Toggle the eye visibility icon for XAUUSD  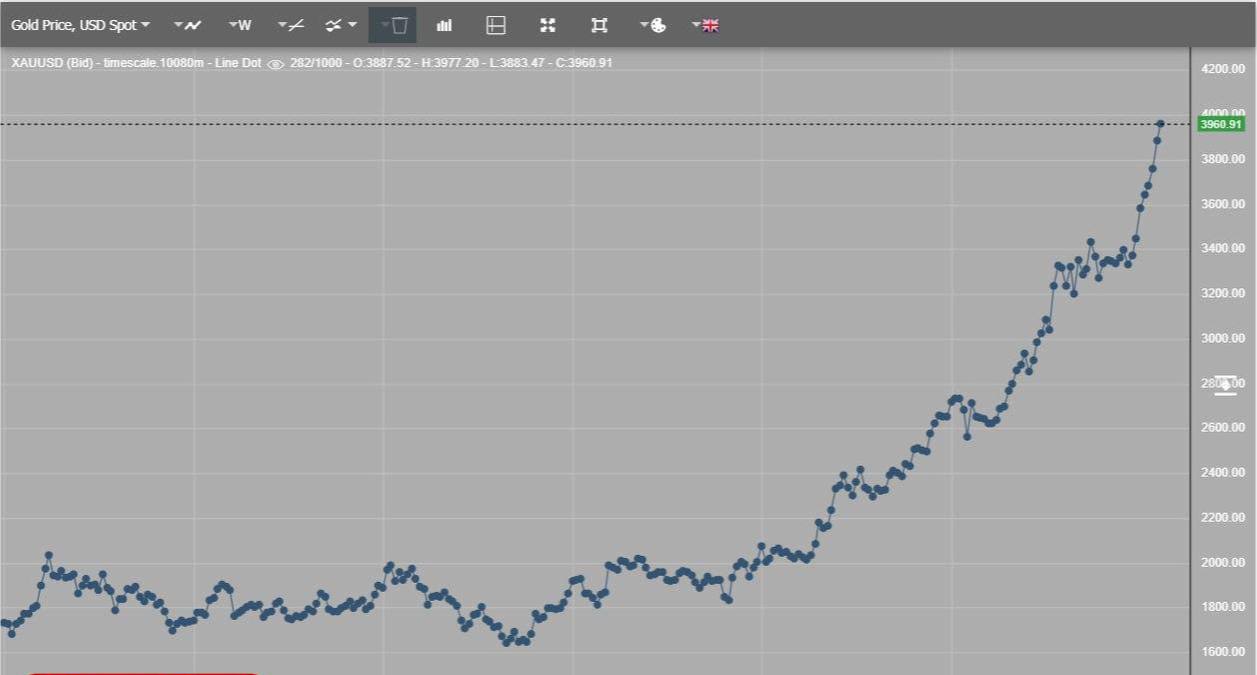point(276,63)
